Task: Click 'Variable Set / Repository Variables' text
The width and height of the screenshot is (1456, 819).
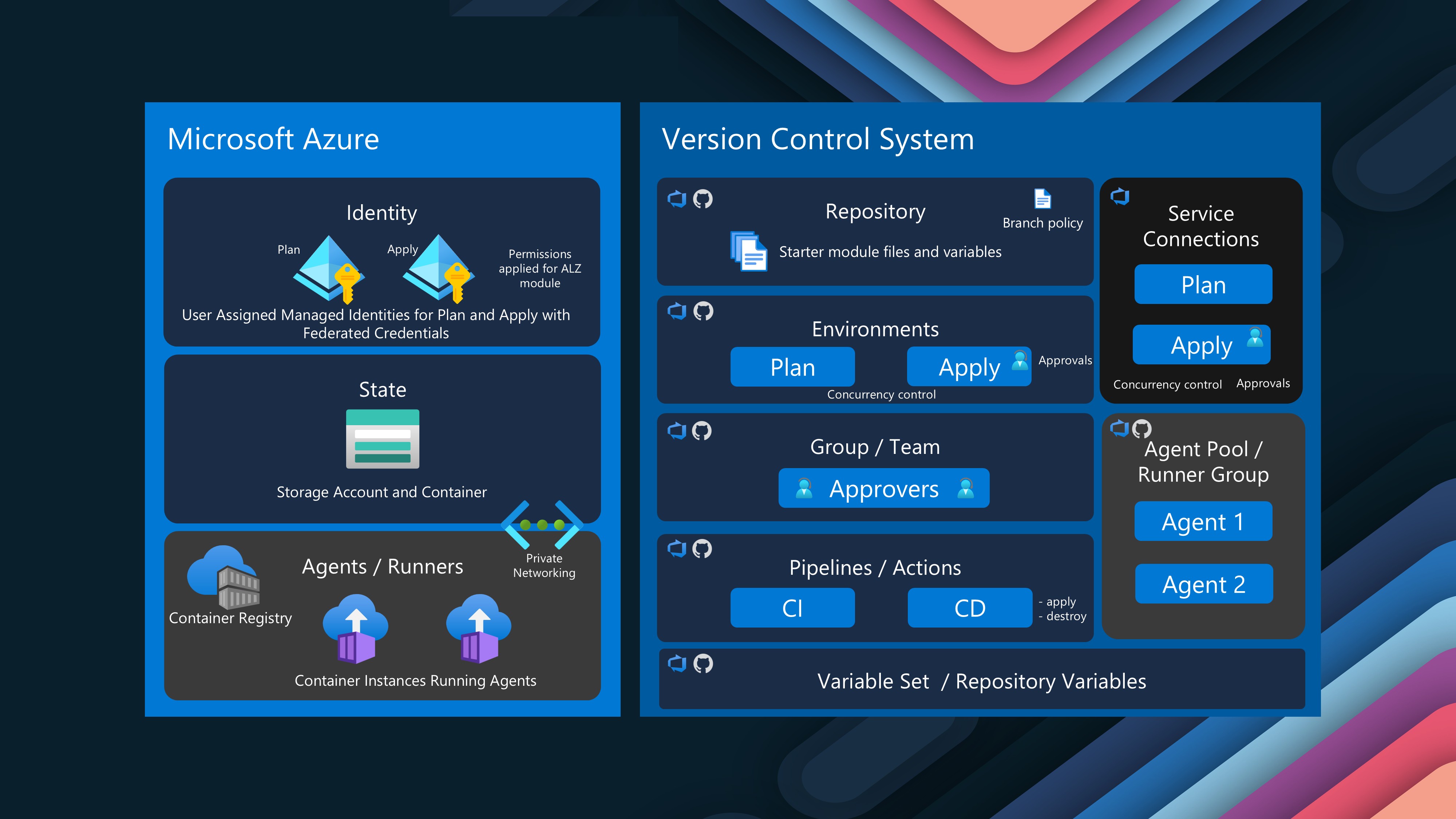Action: point(982,681)
